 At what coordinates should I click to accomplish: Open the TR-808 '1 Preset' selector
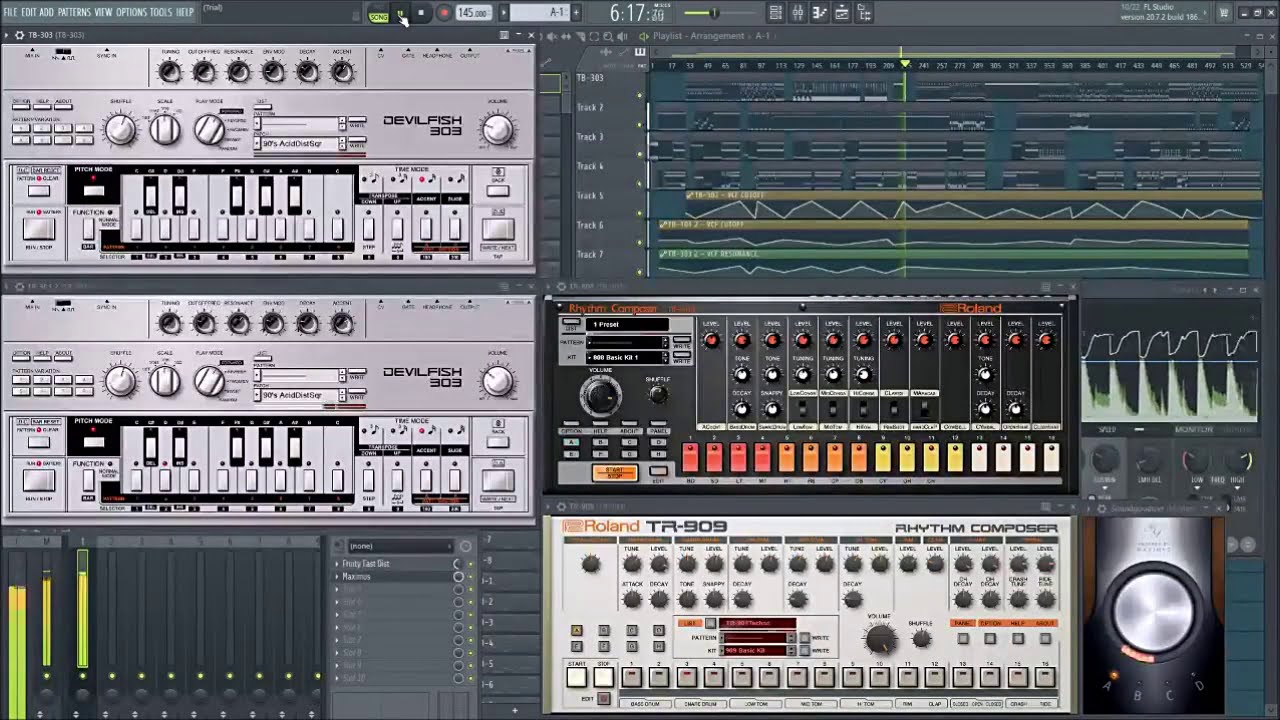pos(628,325)
